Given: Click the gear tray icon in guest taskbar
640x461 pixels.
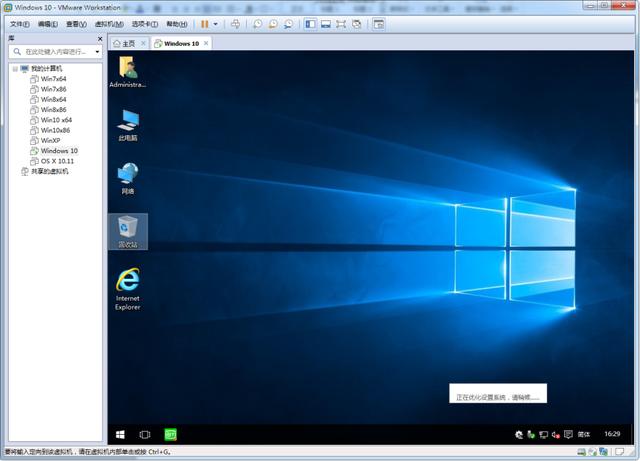Looking at the screenshot, I should pyautogui.click(x=519, y=434).
